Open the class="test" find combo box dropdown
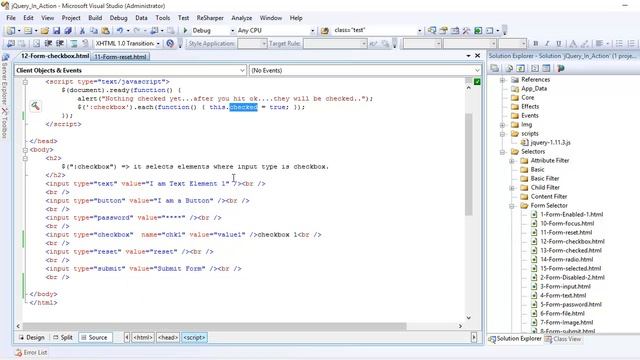640x360 pixels. tap(419, 30)
